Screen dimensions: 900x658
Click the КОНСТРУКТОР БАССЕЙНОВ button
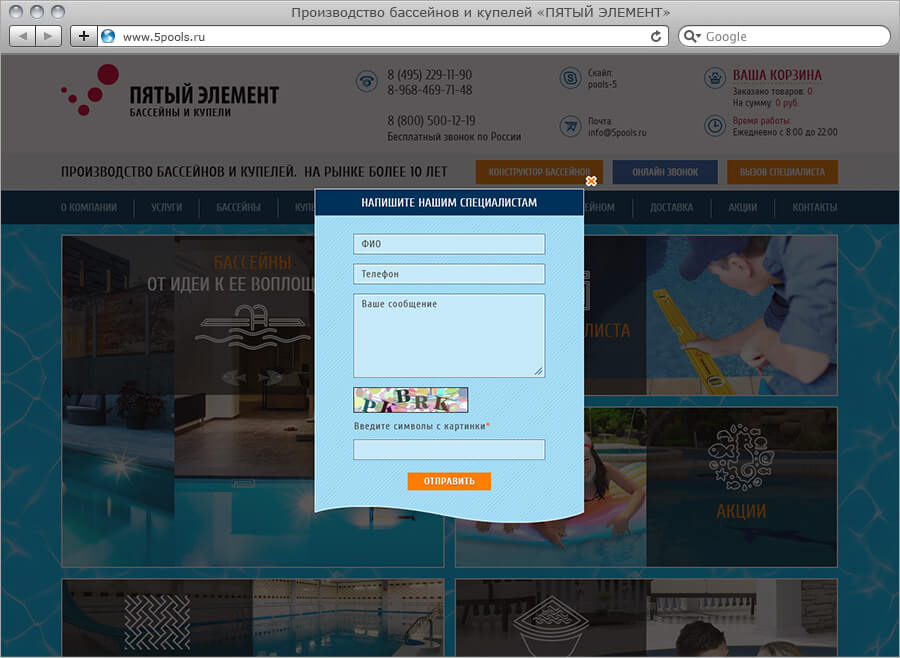pos(539,172)
